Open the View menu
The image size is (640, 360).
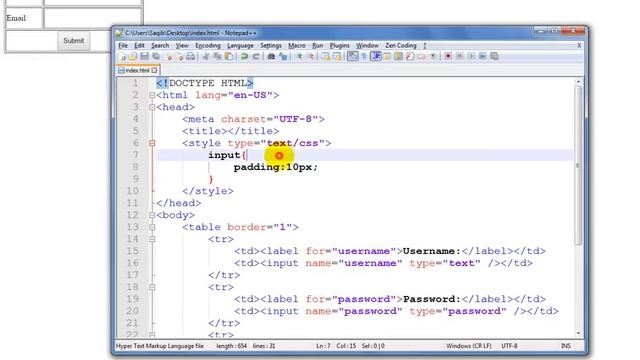pyautogui.click(x=182, y=45)
